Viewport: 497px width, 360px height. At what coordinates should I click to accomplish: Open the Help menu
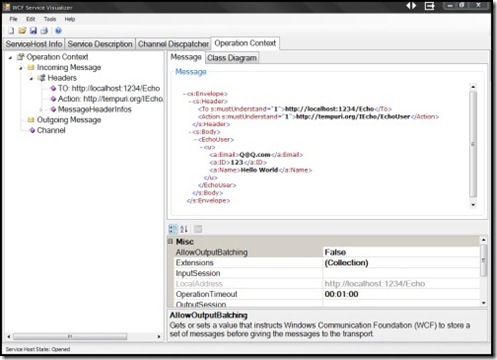[70, 19]
